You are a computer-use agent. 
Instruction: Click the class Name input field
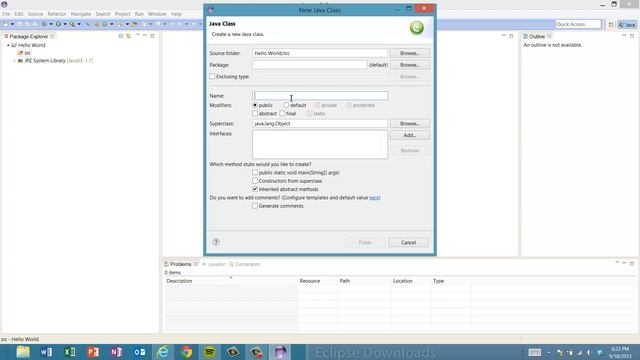(x=320, y=96)
